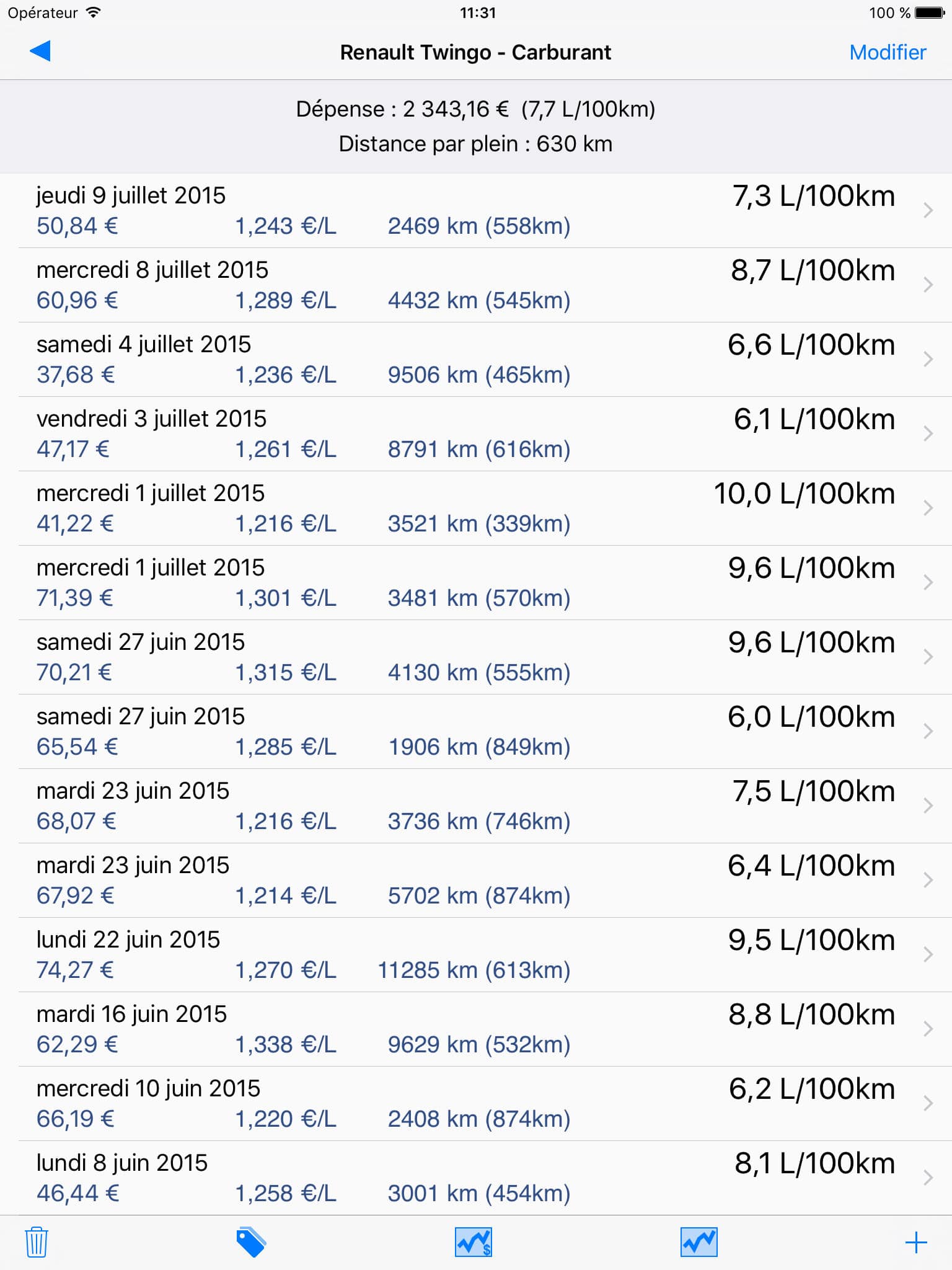Select the 67,92 € mardi 23 juin entry
This screenshot has height=1270, width=952.
(476, 881)
